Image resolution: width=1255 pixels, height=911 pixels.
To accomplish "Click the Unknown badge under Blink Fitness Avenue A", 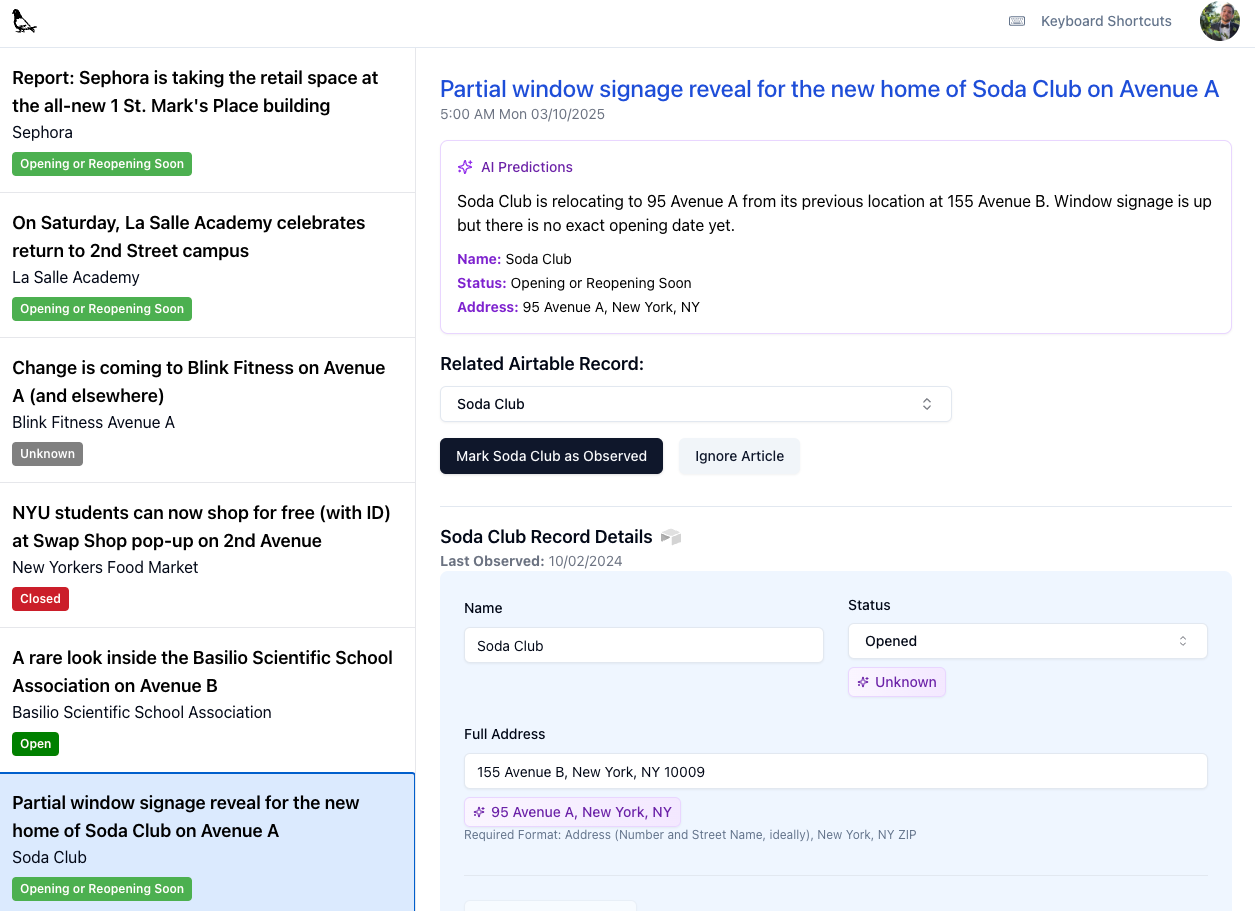I will pos(47,454).
